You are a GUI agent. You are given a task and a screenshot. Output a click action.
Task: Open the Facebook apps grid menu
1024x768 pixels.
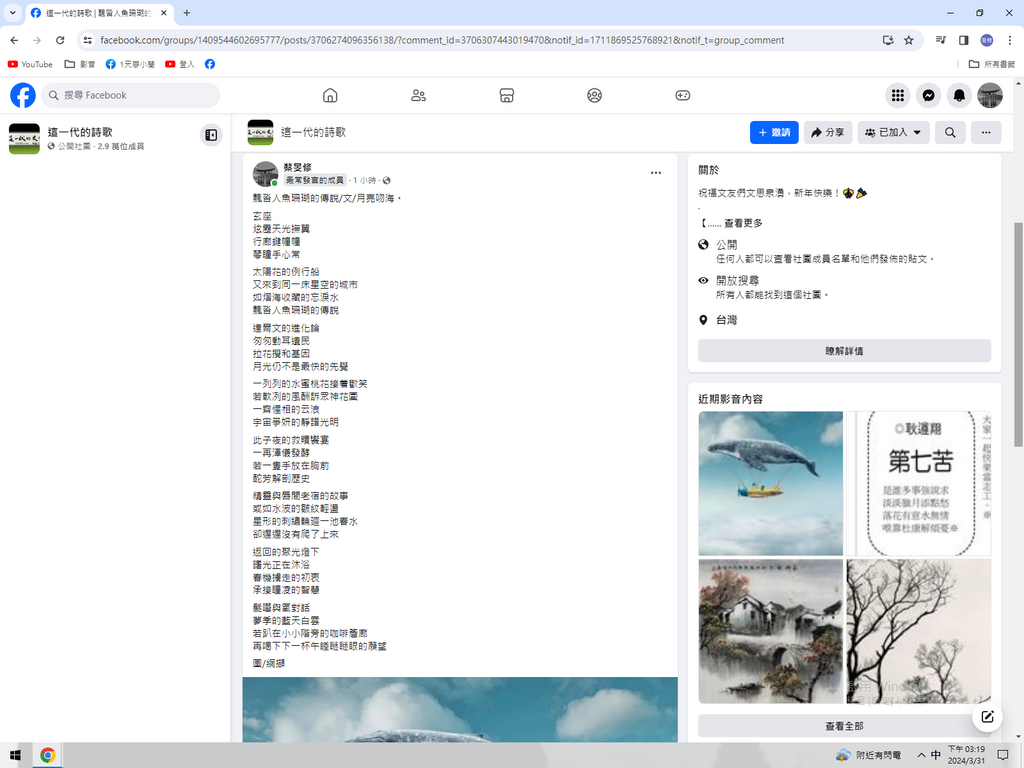(898, 95)
